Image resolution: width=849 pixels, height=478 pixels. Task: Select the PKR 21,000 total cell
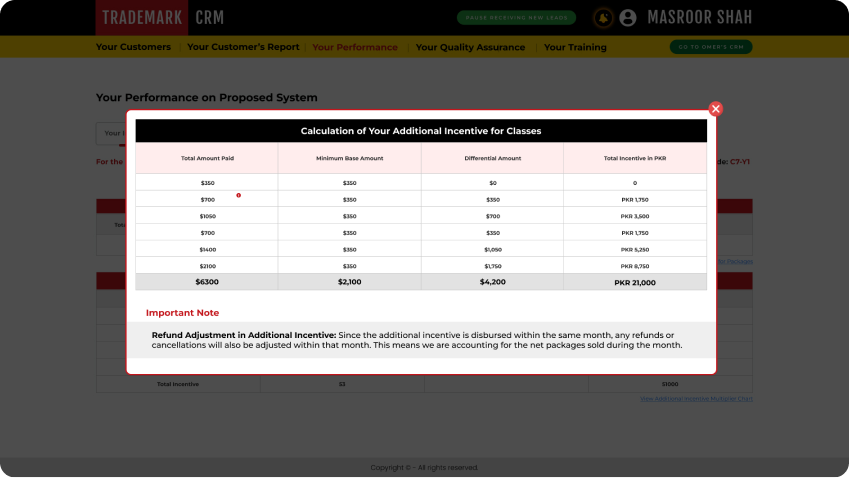point(634,283)
